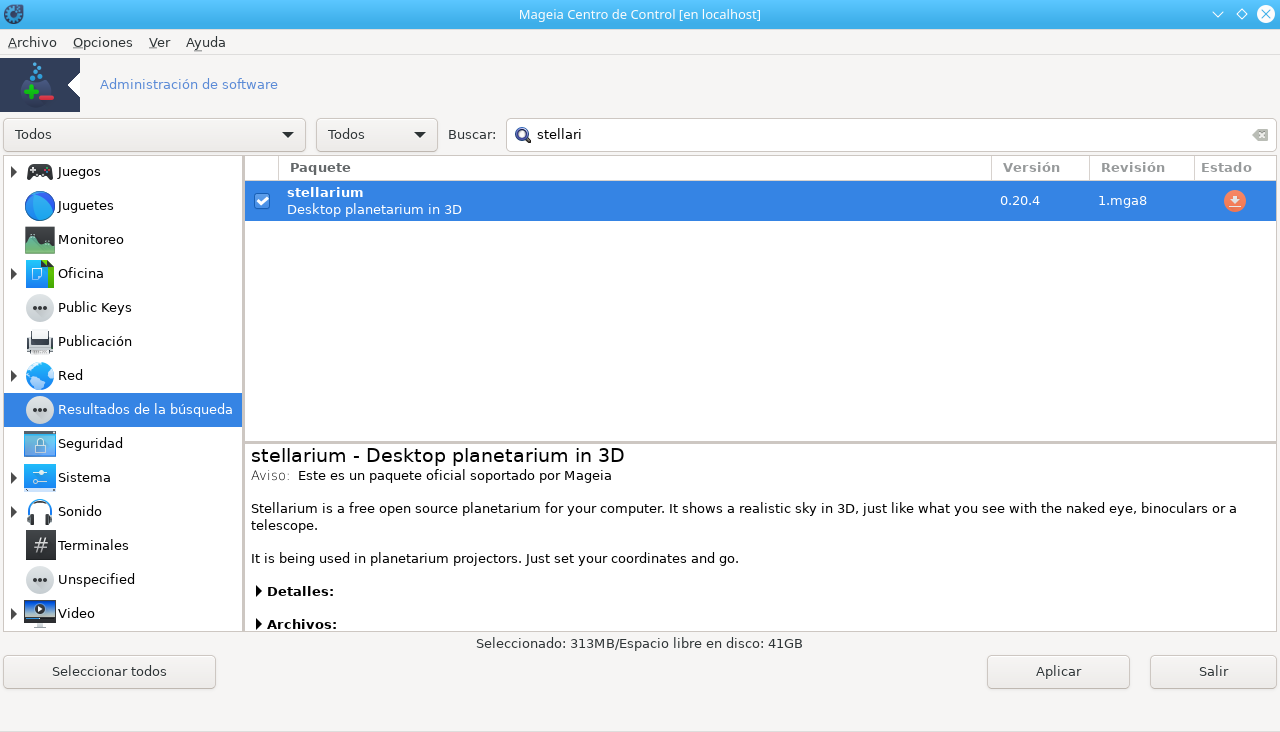Expand the Oficina category
Viewport: 1280px width, 732px height.
[14, 274]
